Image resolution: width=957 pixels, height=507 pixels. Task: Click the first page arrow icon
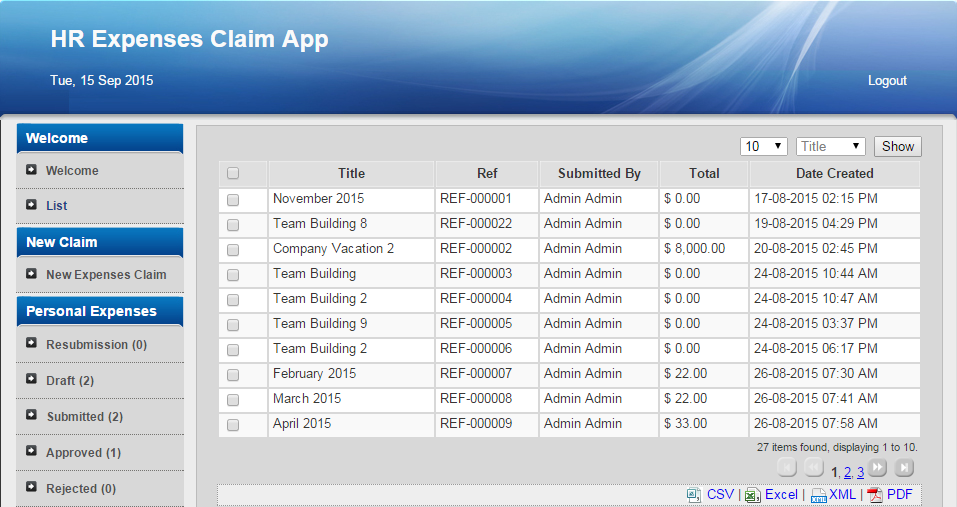pos(787,468)
